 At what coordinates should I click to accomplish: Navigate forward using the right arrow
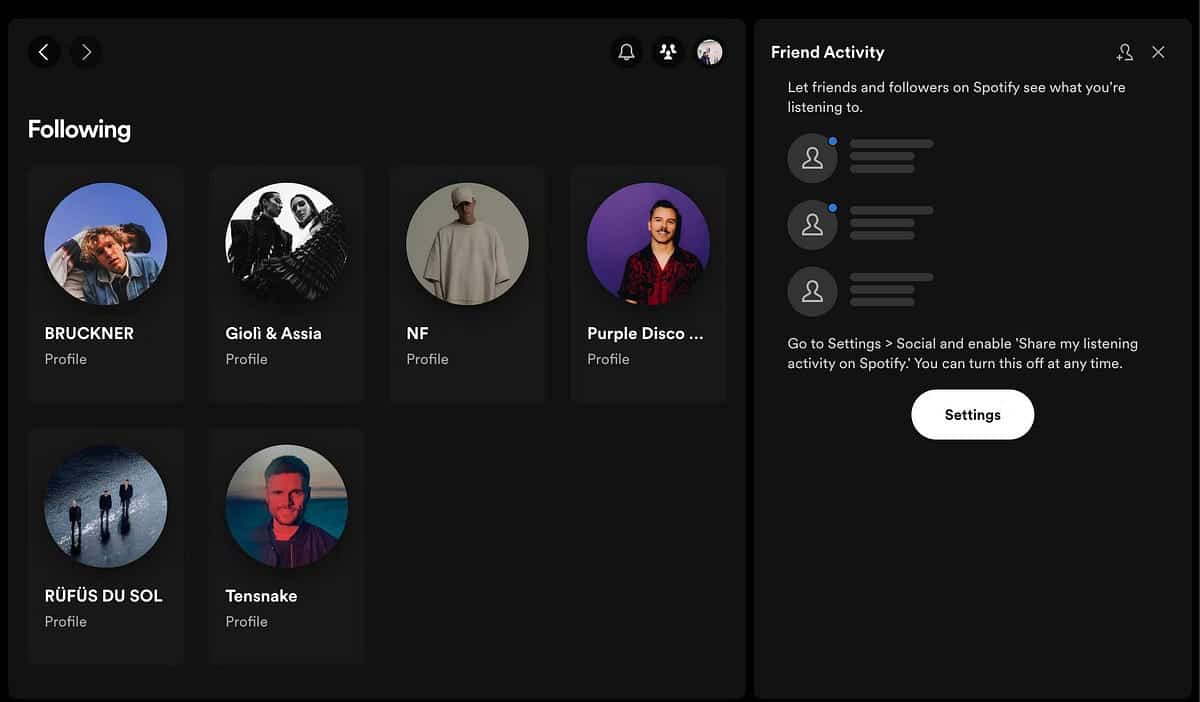[x=86, y=52]
